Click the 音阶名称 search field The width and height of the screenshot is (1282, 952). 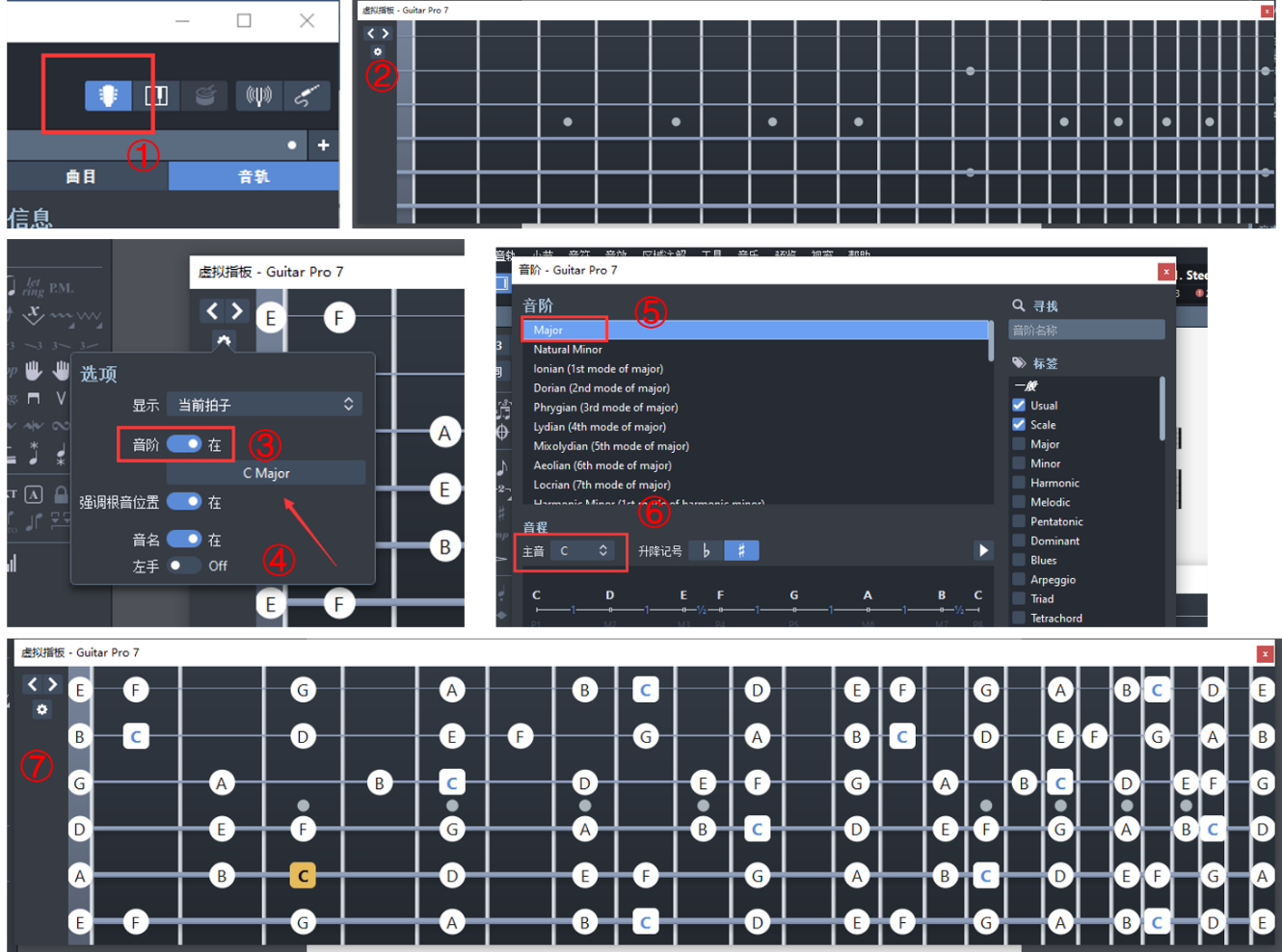click(x=1085, y=331)
